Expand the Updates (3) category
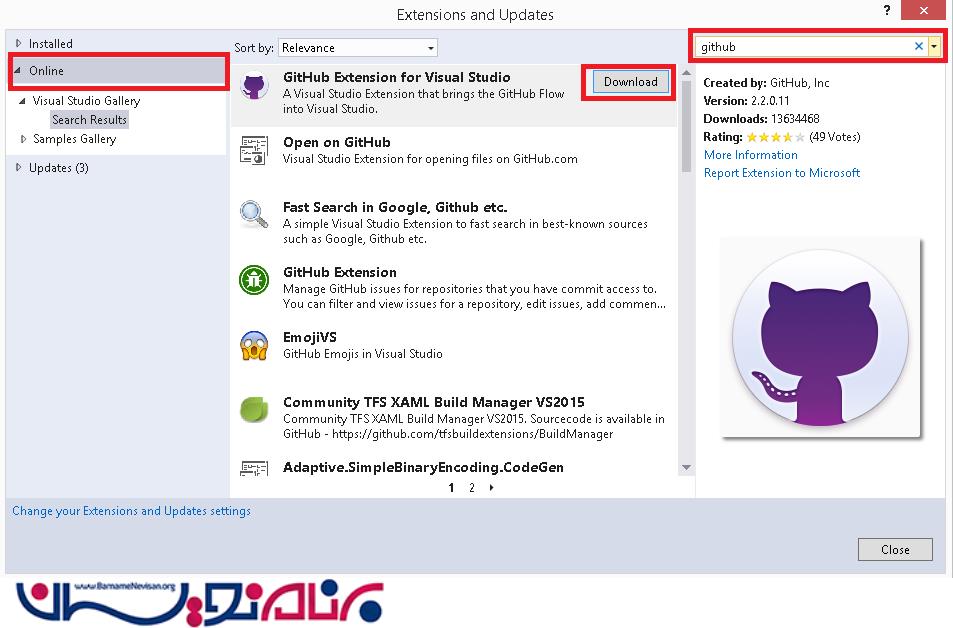953x628 pixels. [x=18, y=168]
